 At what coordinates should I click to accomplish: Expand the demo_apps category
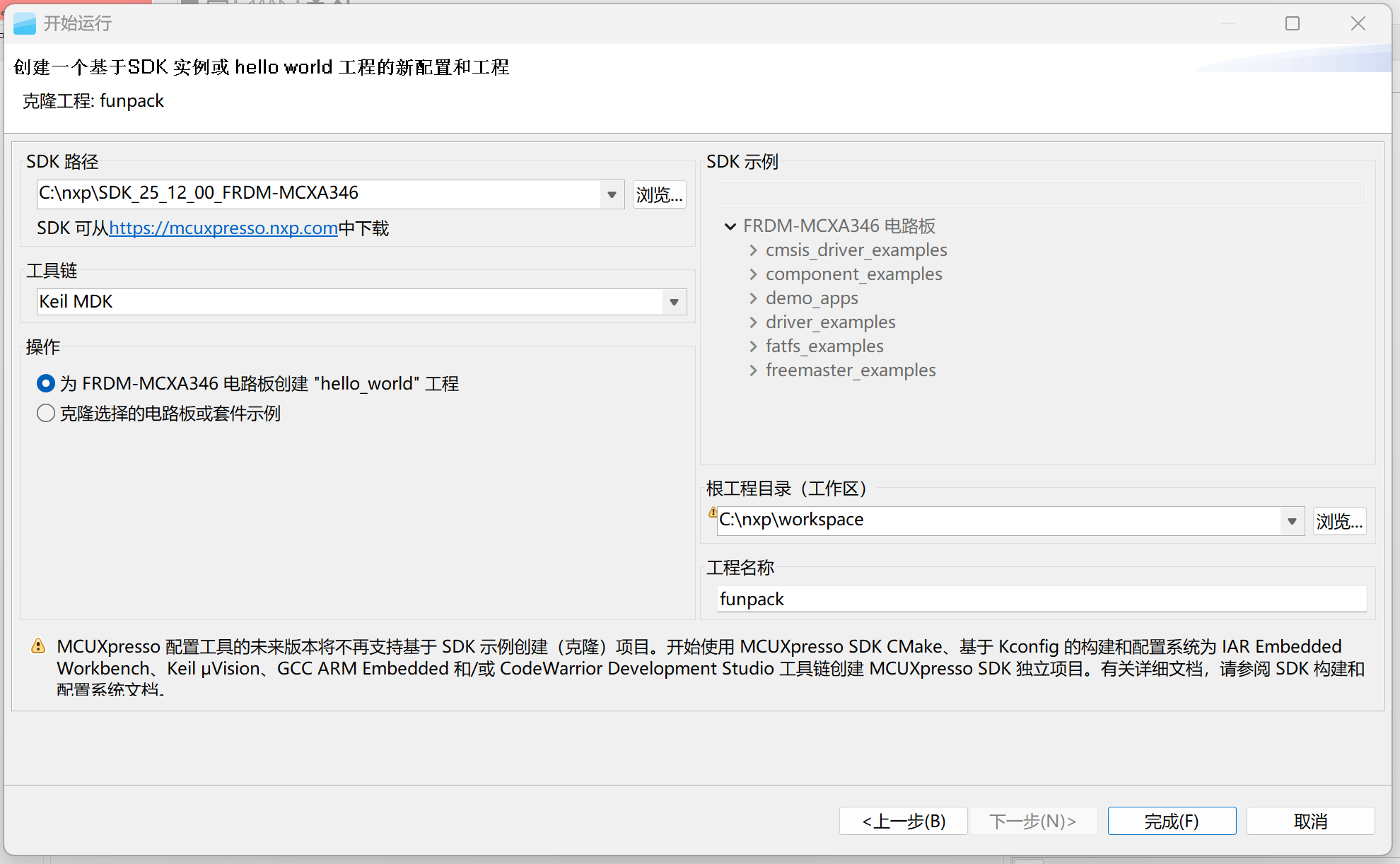(x=752, y=298)
